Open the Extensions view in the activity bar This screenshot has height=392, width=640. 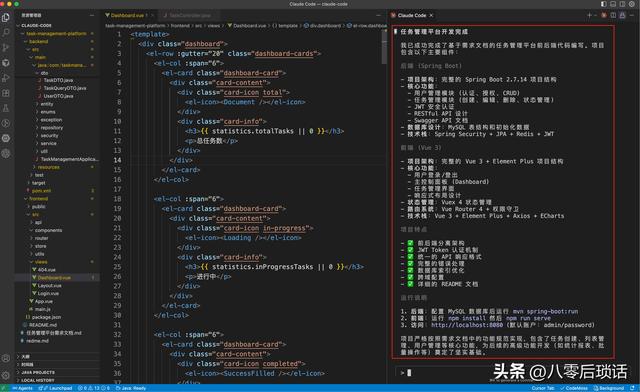[6, 93]
